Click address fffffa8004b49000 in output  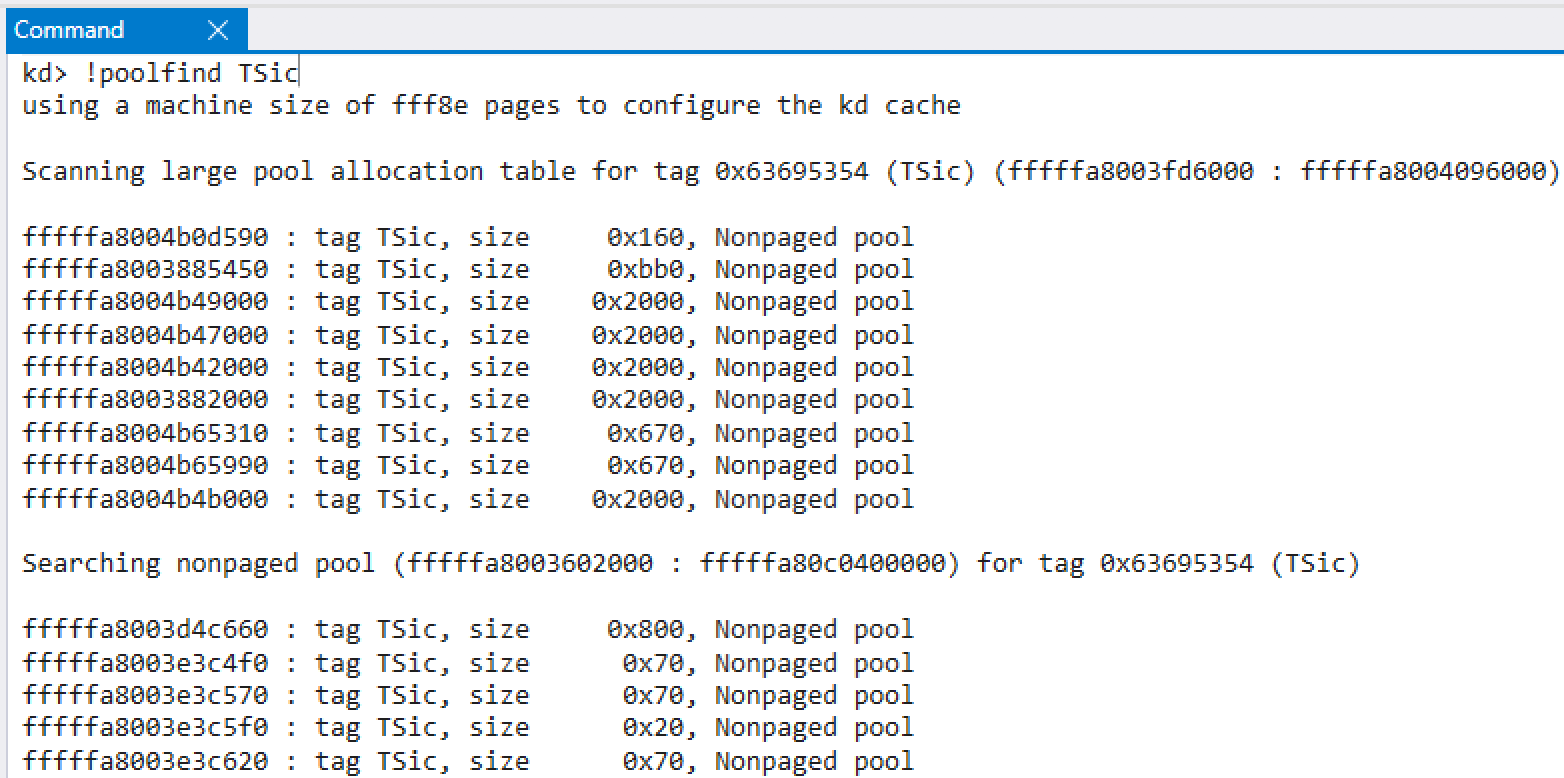(145, 301)
